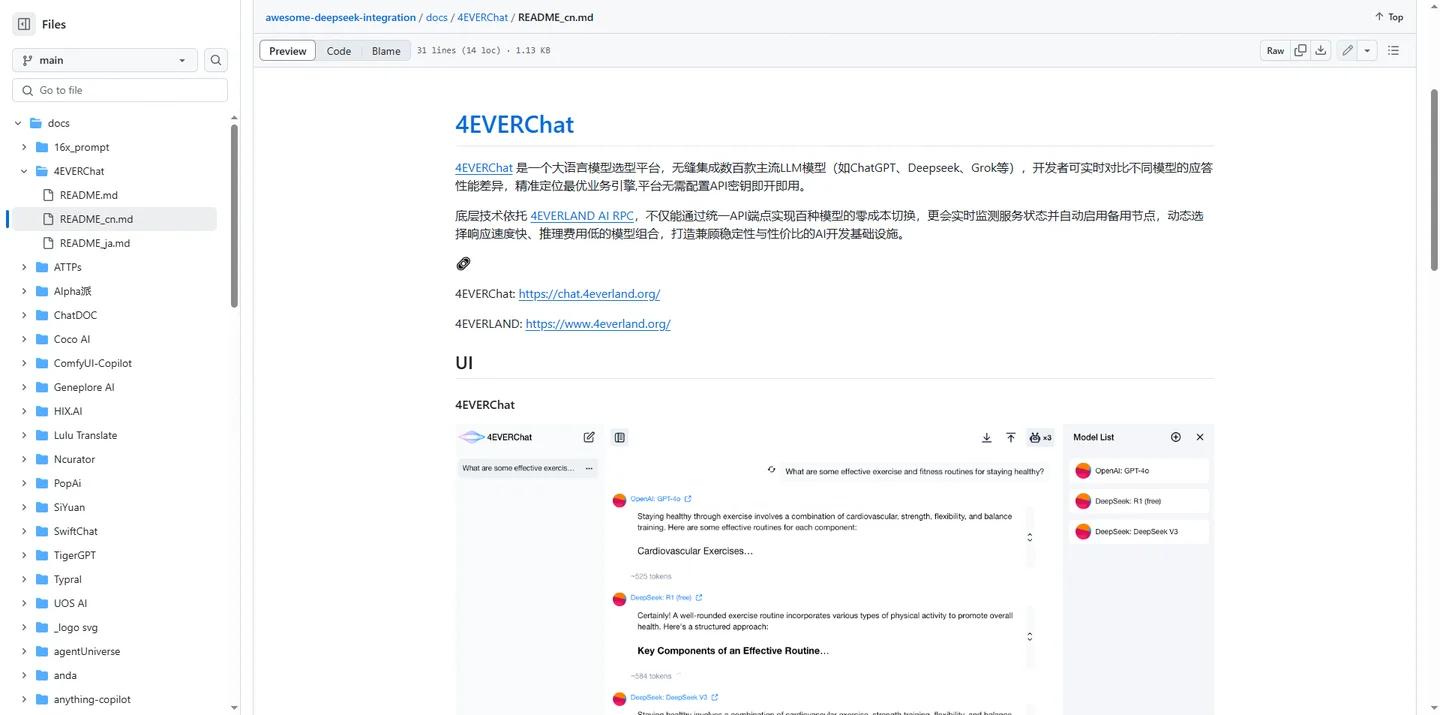1440x715 pixels.
Task: Download raw file icon
Action: point(1321,50)
